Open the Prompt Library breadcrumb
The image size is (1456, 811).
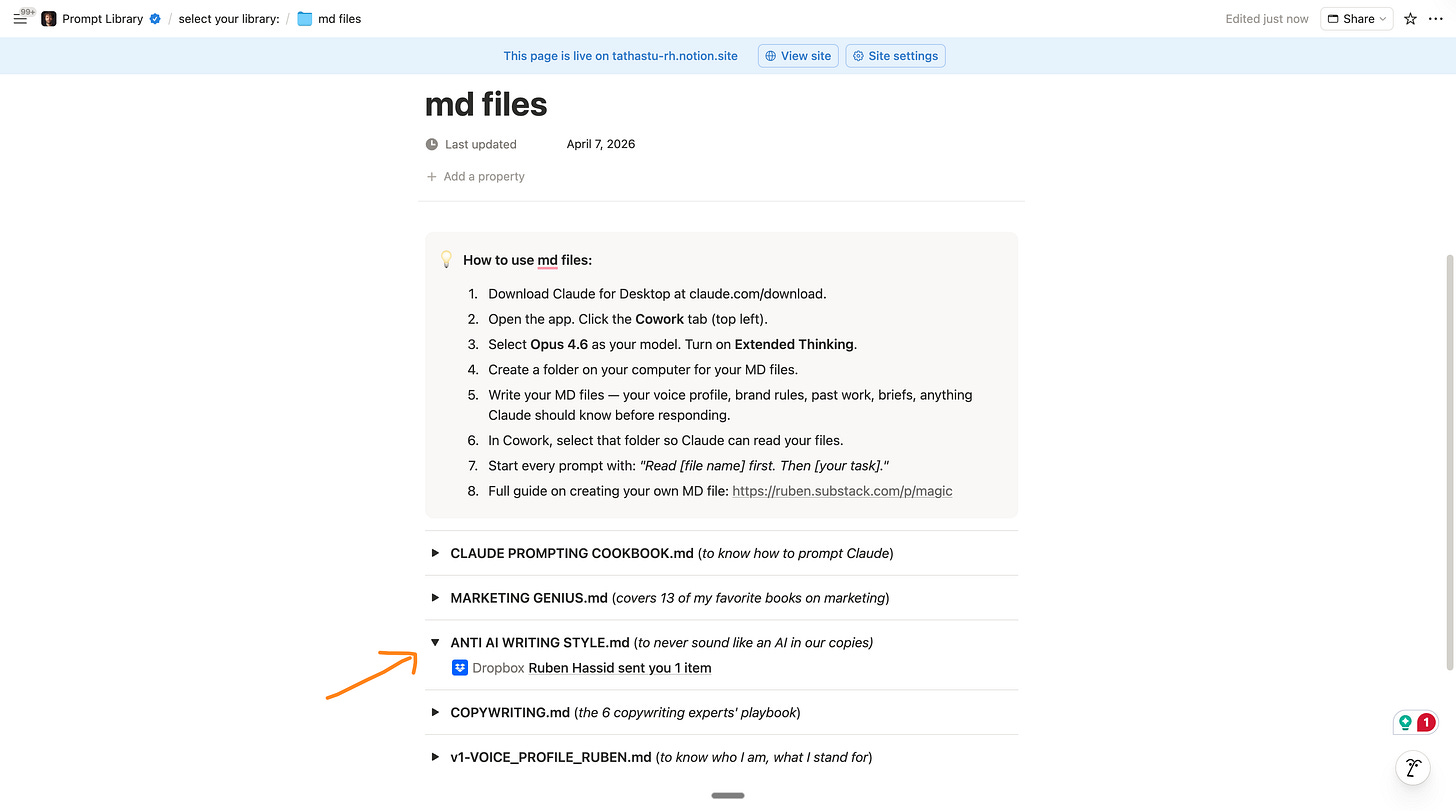(x=102, y=19)
